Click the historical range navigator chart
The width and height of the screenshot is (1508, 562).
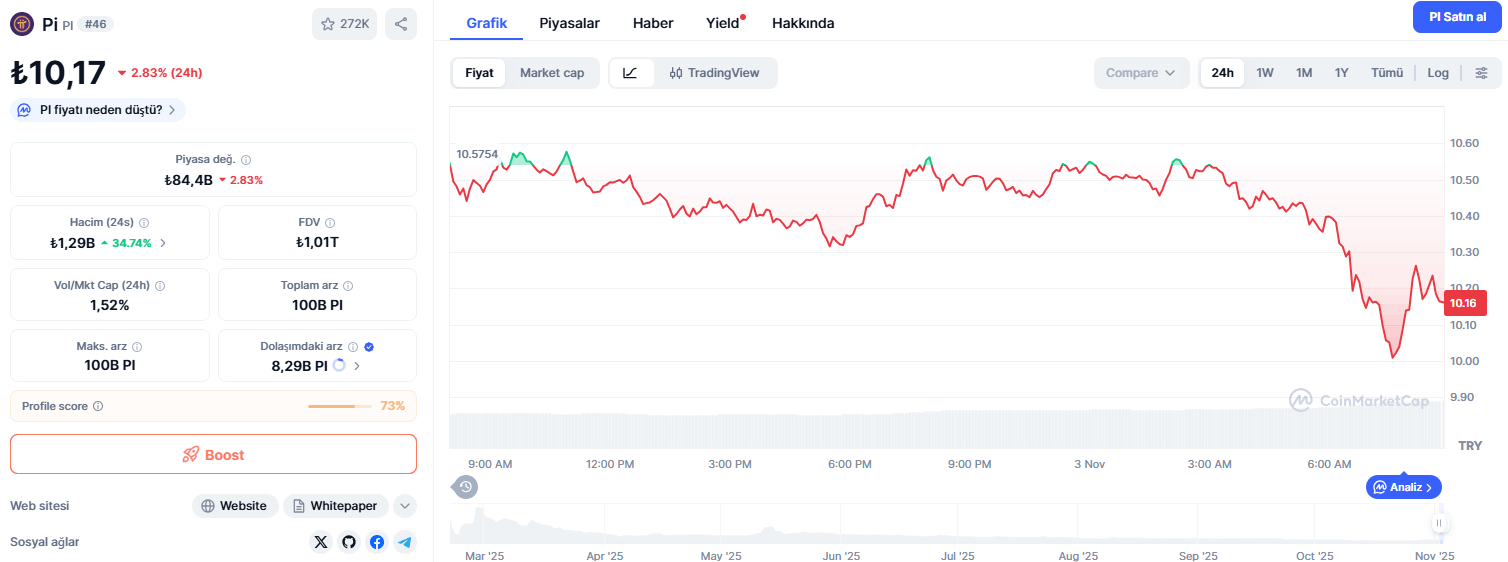click(946, 525)
